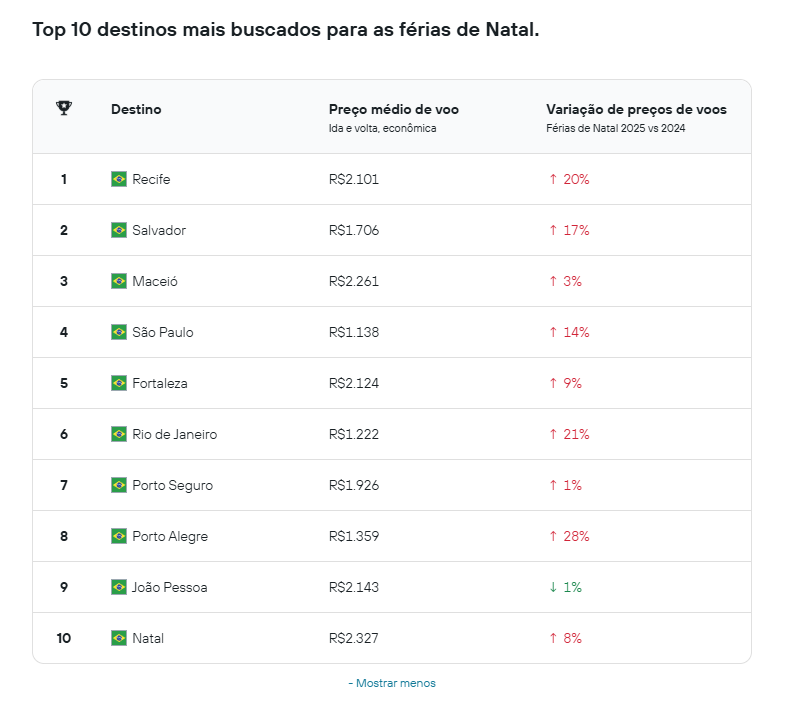
Task: Click the trophy icon in table header
Action: [64, 108]
